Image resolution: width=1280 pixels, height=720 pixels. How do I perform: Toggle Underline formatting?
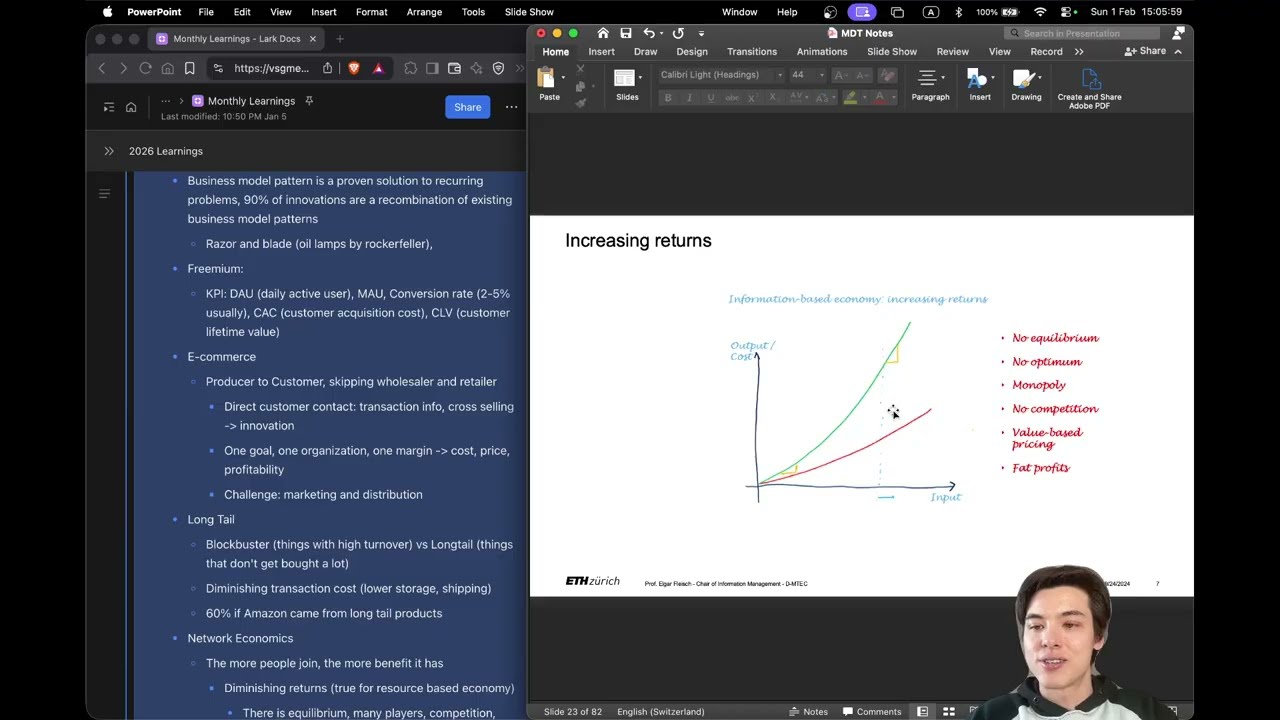pyautogui.click(x=711, y=98)
